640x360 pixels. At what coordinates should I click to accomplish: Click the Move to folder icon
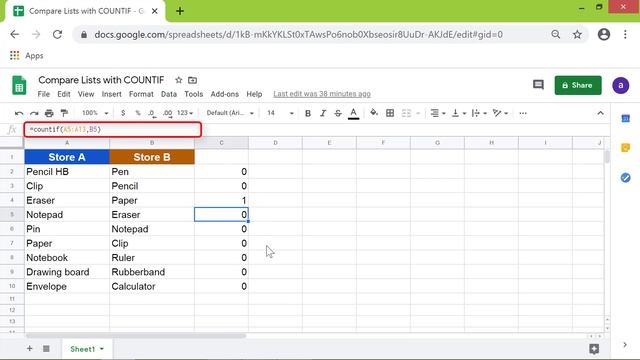[x=192, y=80]
